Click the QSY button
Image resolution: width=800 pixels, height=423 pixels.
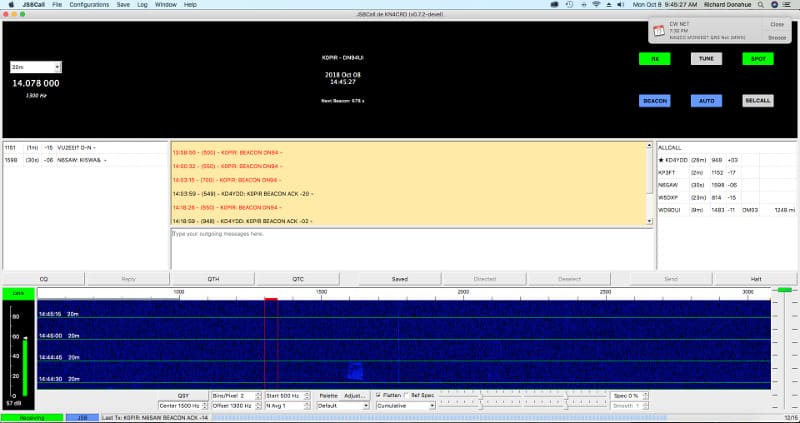pos(183,395)
